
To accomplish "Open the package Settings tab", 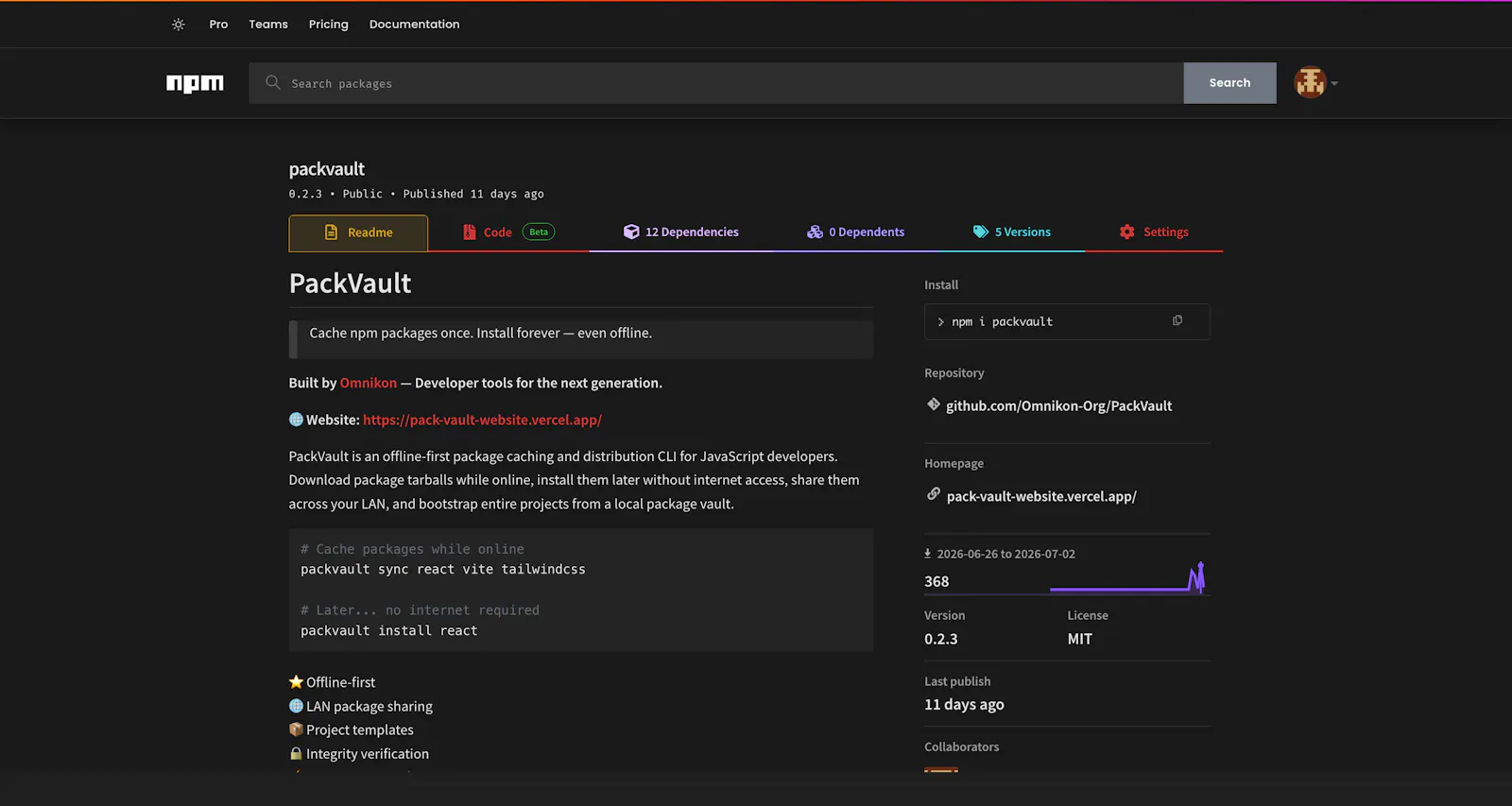I will (x=1154, y=232).
